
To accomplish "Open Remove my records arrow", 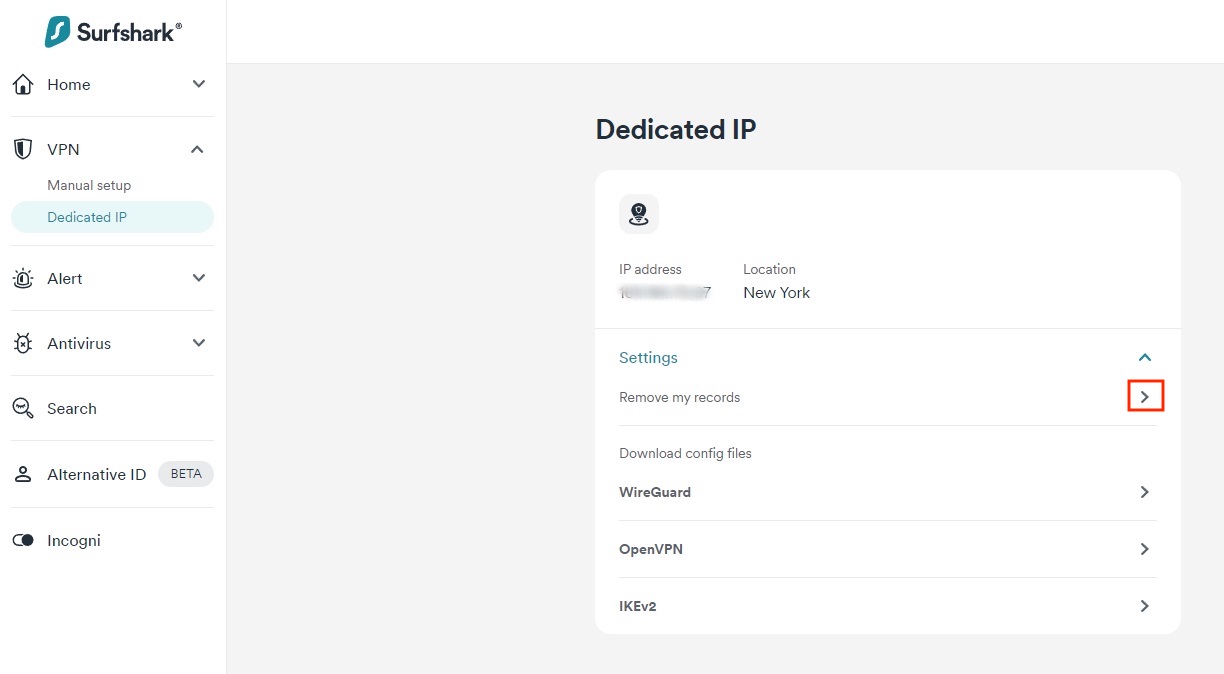I will coord(1145,397).
